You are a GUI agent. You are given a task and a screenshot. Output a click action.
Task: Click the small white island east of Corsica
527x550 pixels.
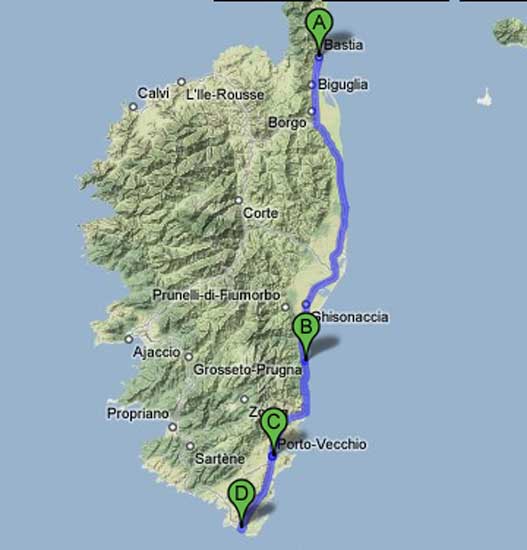pos(485,98)
